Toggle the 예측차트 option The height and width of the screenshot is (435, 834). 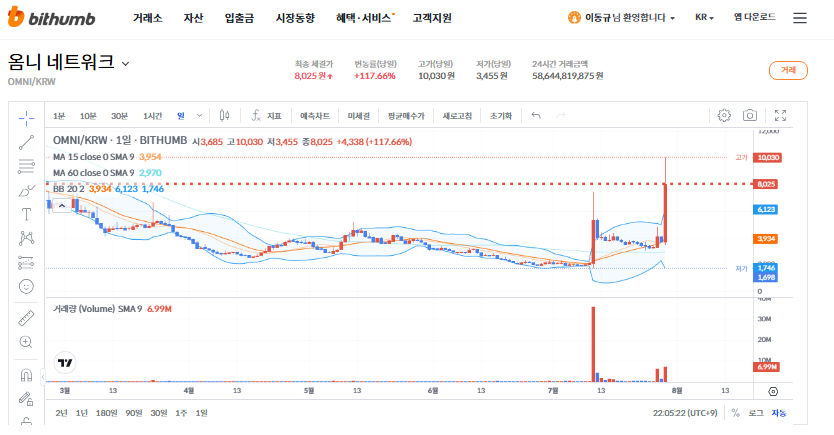click(315, 116)
